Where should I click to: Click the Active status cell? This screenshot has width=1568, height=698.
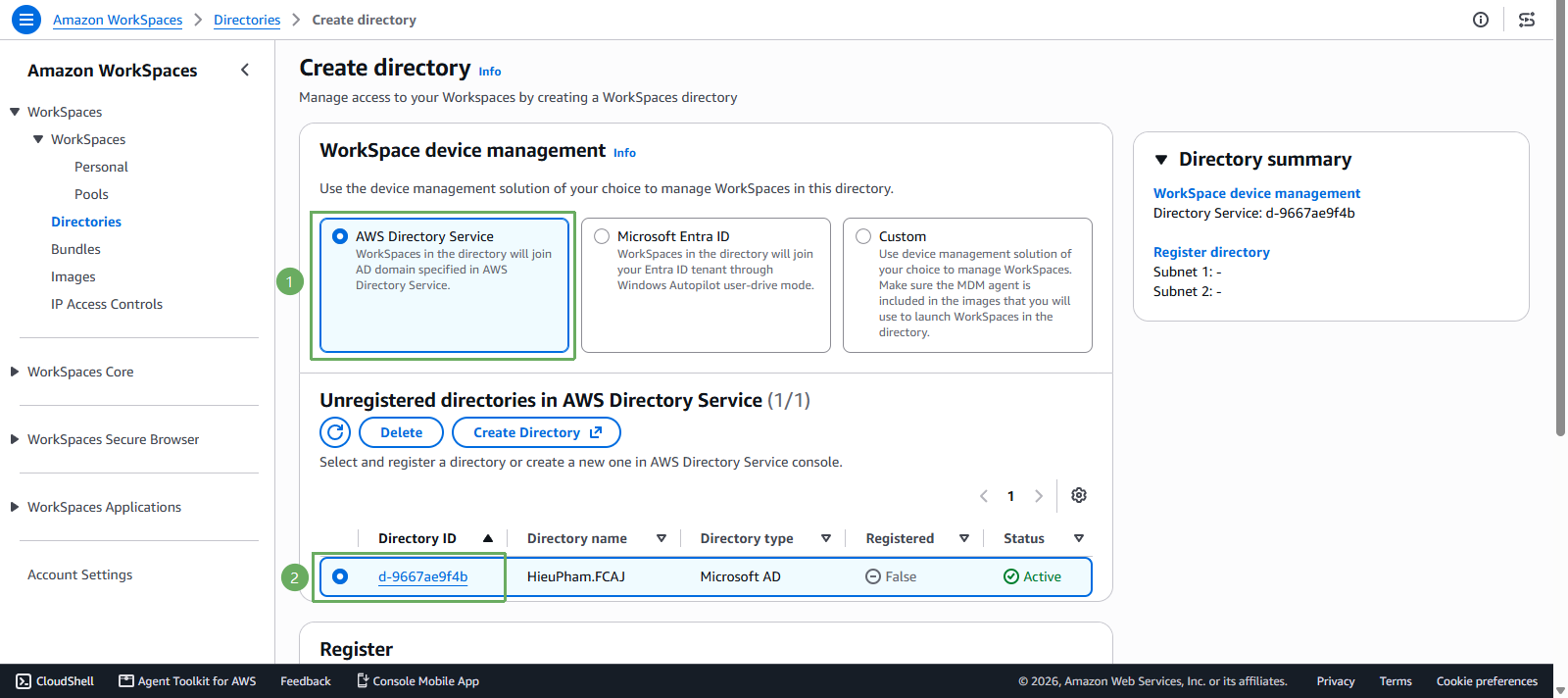click(x=1032, y=576)
